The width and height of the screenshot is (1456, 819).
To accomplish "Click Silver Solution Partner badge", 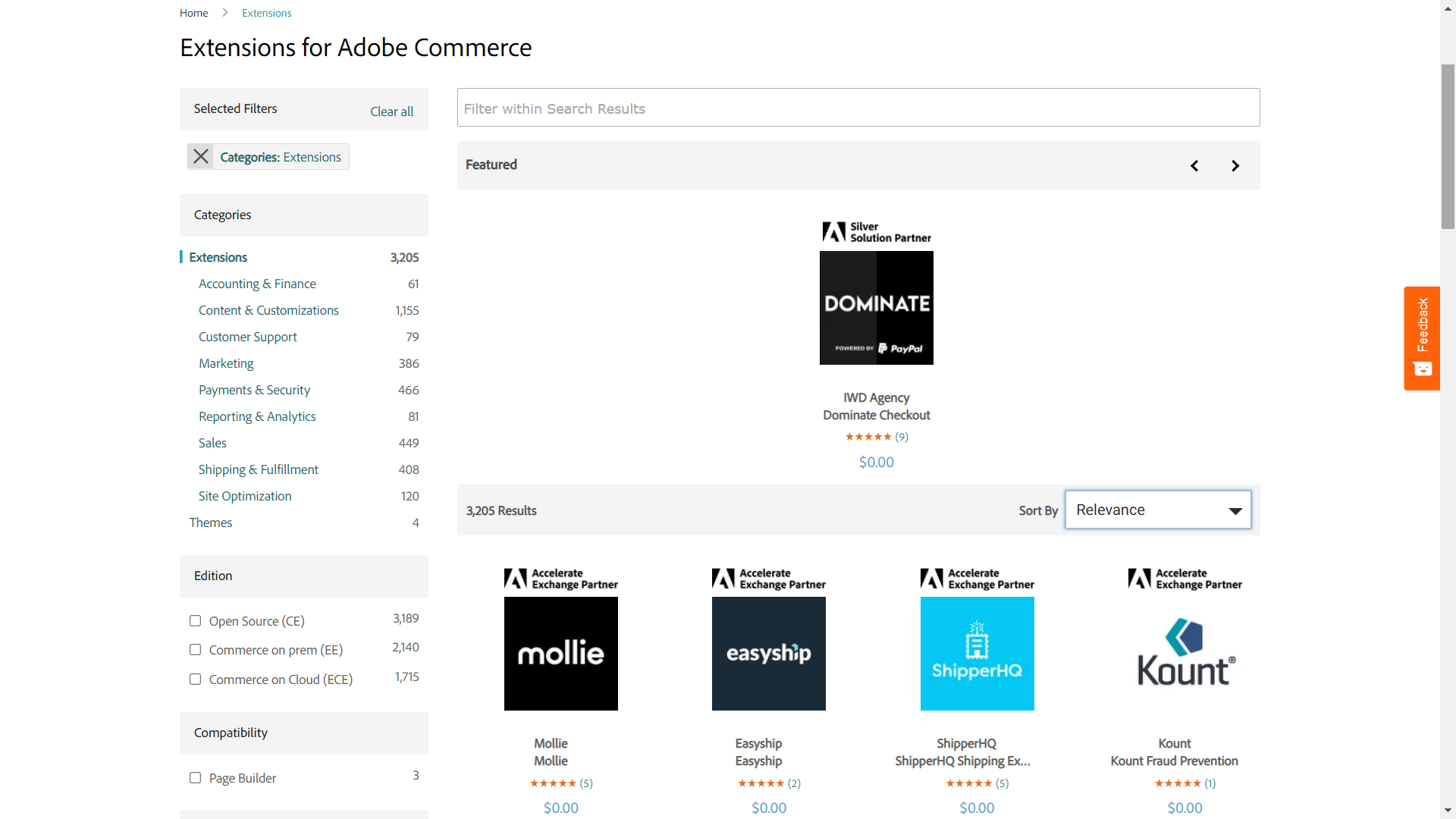I will click(x=877, y=232).
